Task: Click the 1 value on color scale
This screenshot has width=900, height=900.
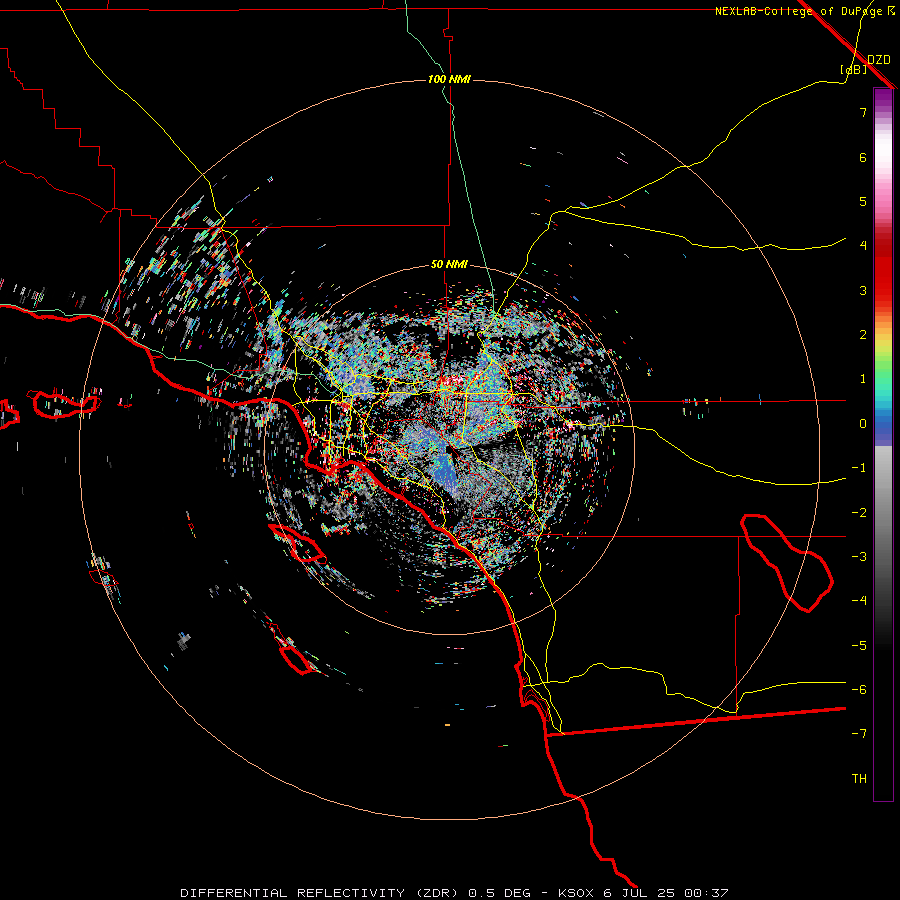Action: point(863,379)
